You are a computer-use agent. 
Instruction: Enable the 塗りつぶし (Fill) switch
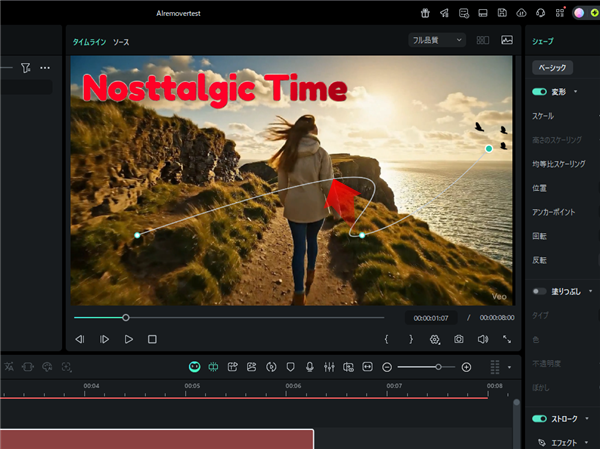(540, 291)
